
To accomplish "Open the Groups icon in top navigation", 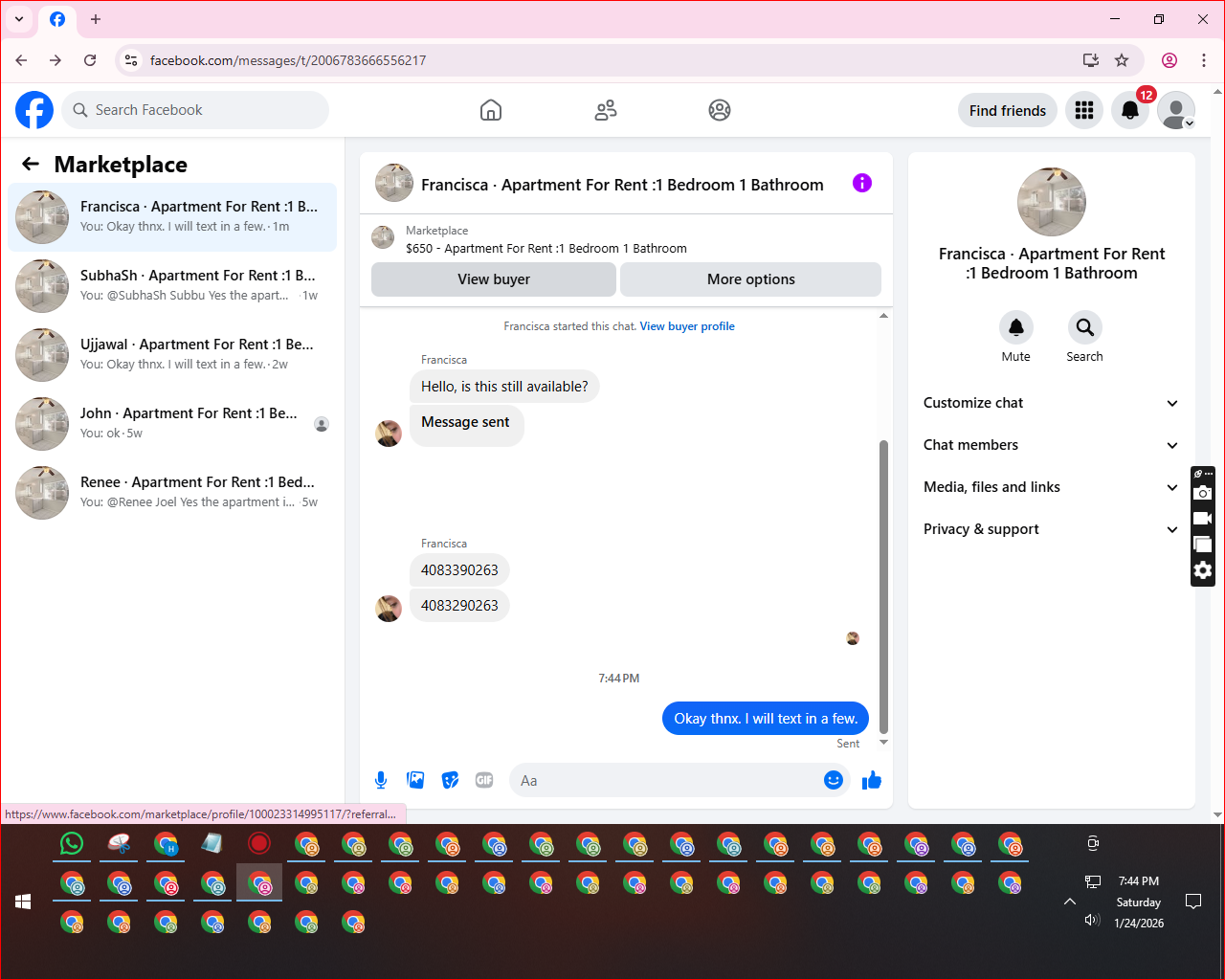I will click(x=720, y=110).
